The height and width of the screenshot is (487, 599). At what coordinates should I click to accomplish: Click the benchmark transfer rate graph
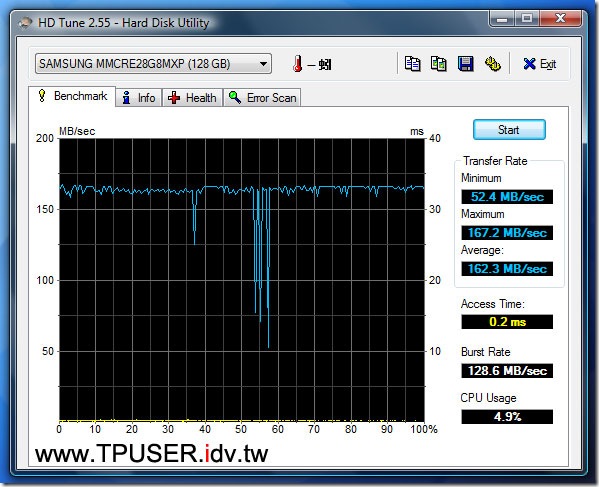click(241, 280)
